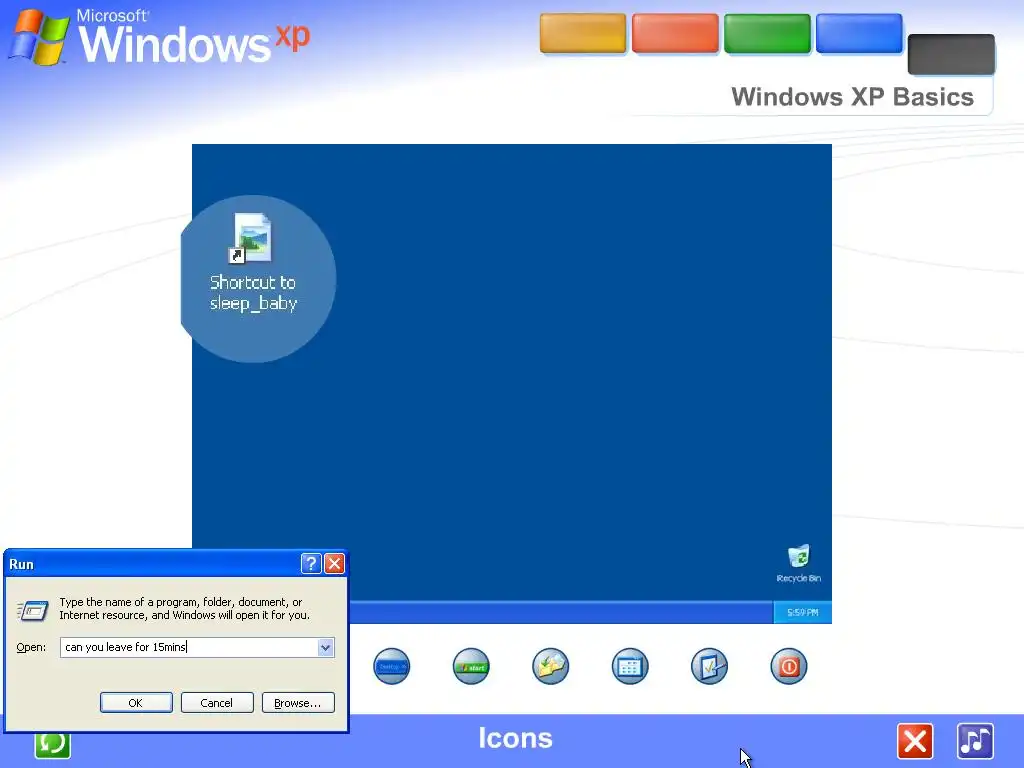Click the 5:59 PM taskbar clock

pos(802,613)
